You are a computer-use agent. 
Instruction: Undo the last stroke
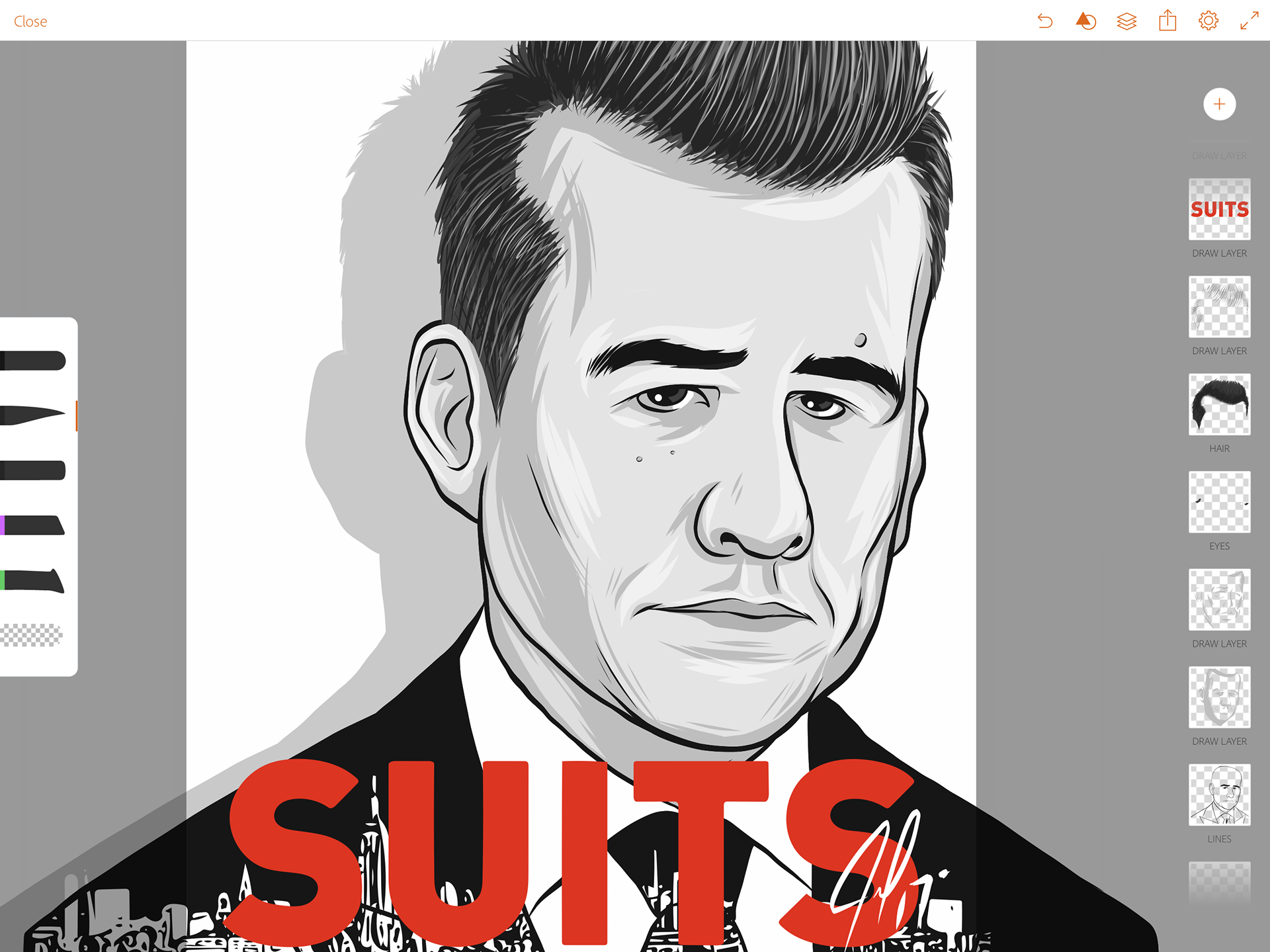coord(1045,21)
